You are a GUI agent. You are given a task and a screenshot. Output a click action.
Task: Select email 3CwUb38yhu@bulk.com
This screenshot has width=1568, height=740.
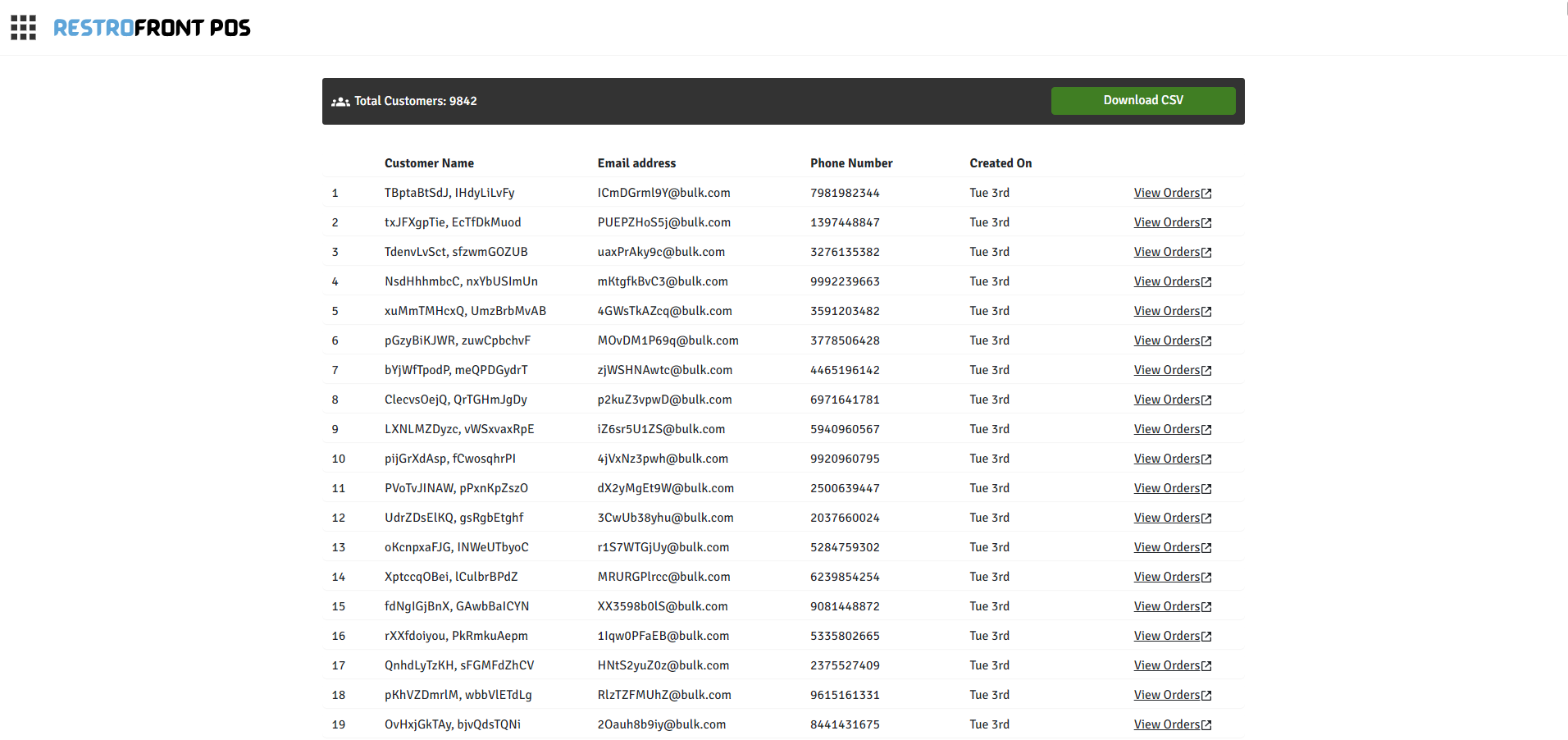(666, 518)
